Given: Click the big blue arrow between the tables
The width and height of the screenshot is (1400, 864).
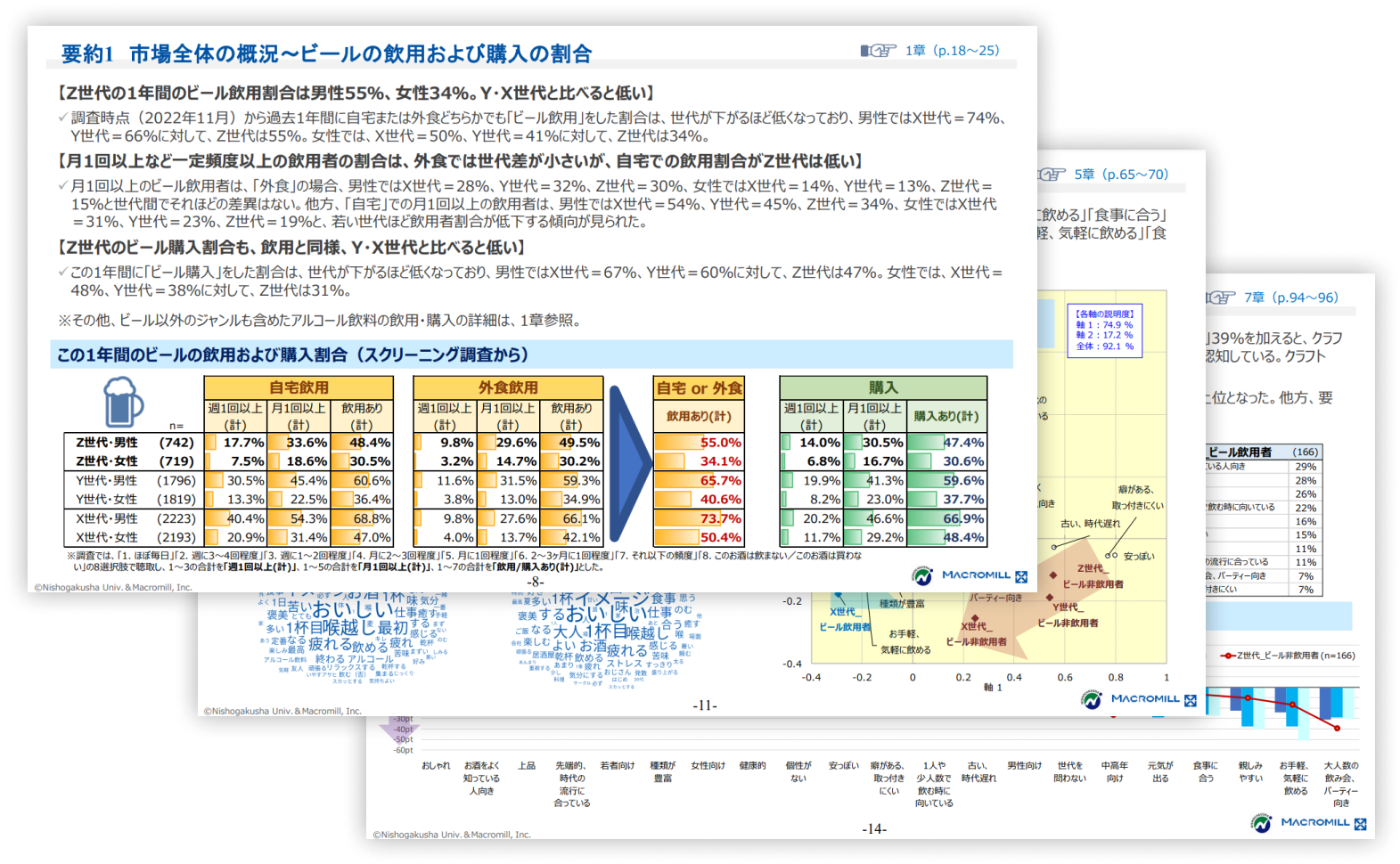Looking at the screenshot, I should tap(631, 462).
